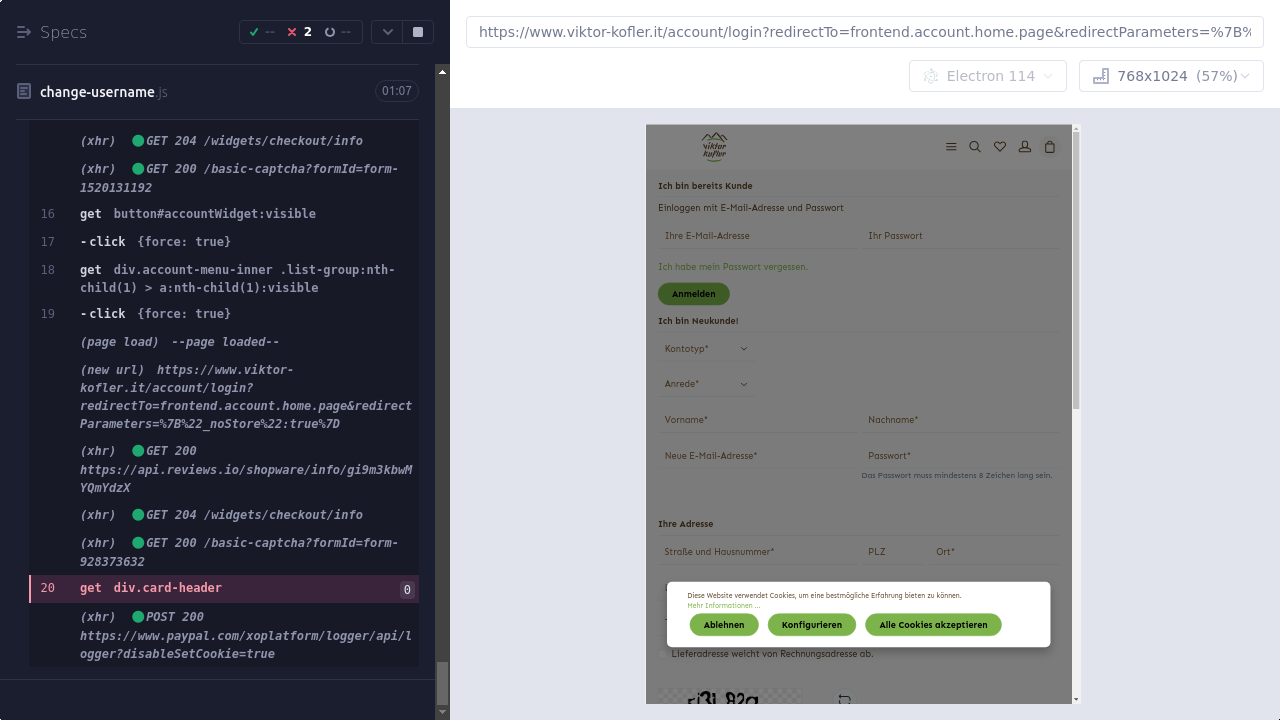Click the search magnifier icon in shop header

pyautogui.click(x=975, y=147)
